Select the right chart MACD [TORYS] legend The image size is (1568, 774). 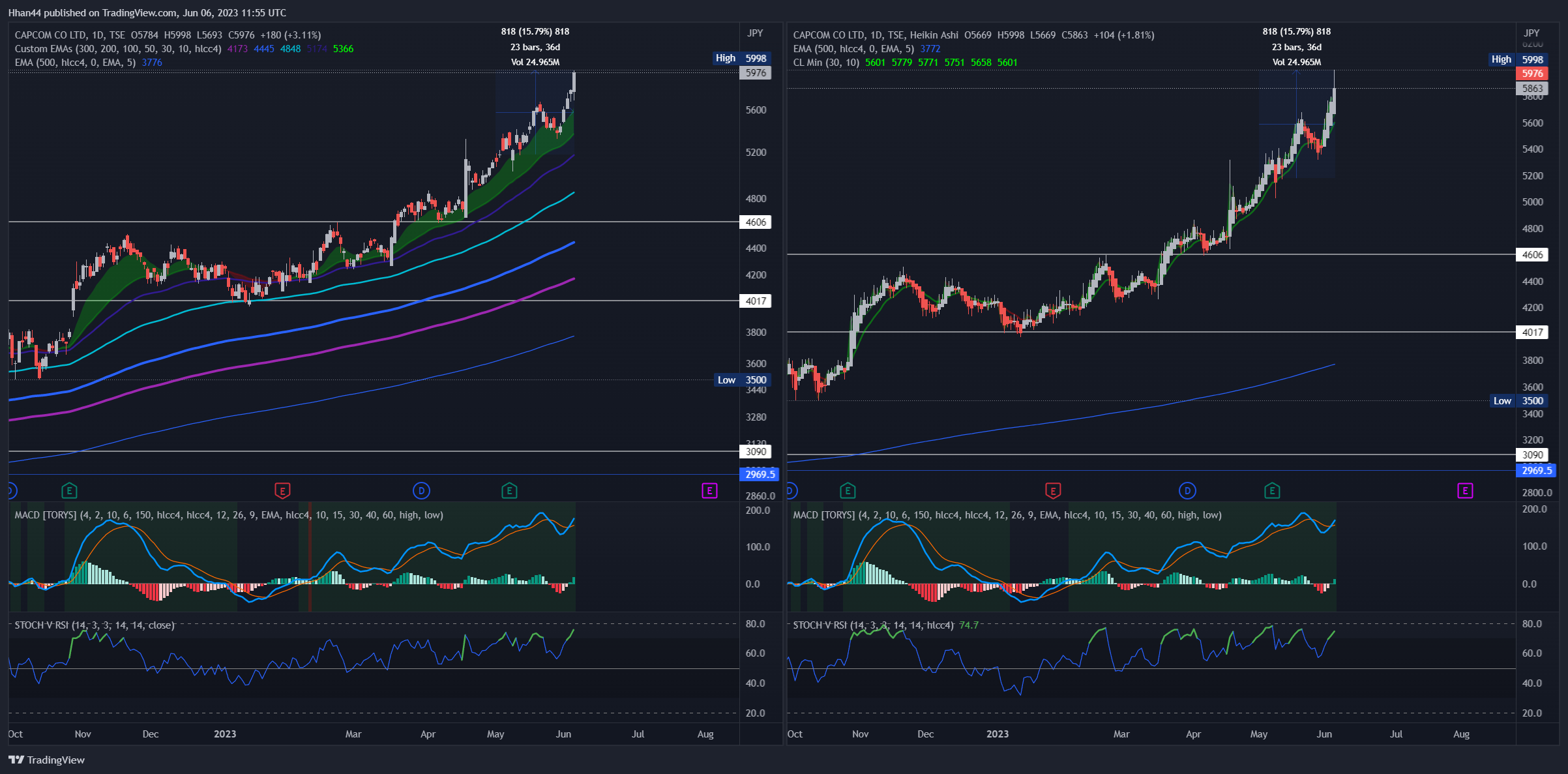(x=1007, y=515)
